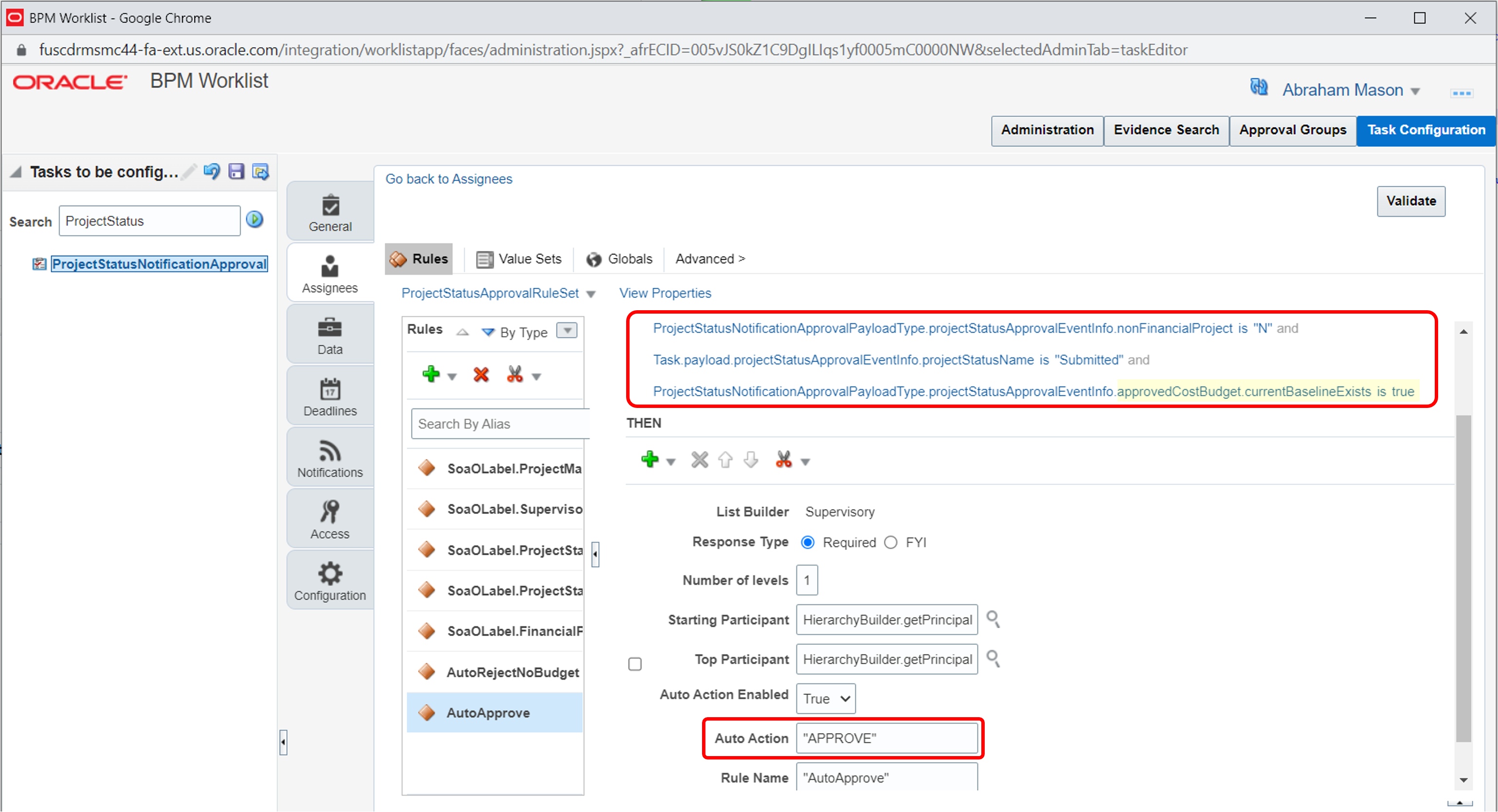The width and height of the screenshot is (1498, 812).
Task: Select the Rules tab
Action: pyautogui.click(x=419, y=259)
